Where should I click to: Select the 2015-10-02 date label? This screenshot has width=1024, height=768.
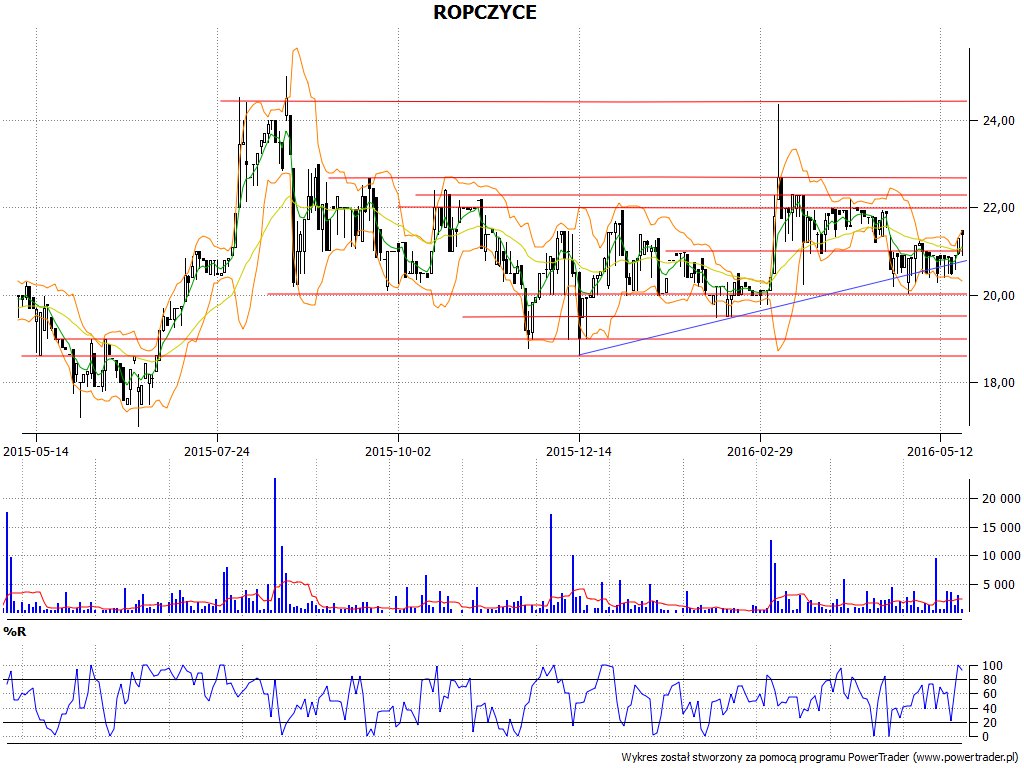[398, 451]
